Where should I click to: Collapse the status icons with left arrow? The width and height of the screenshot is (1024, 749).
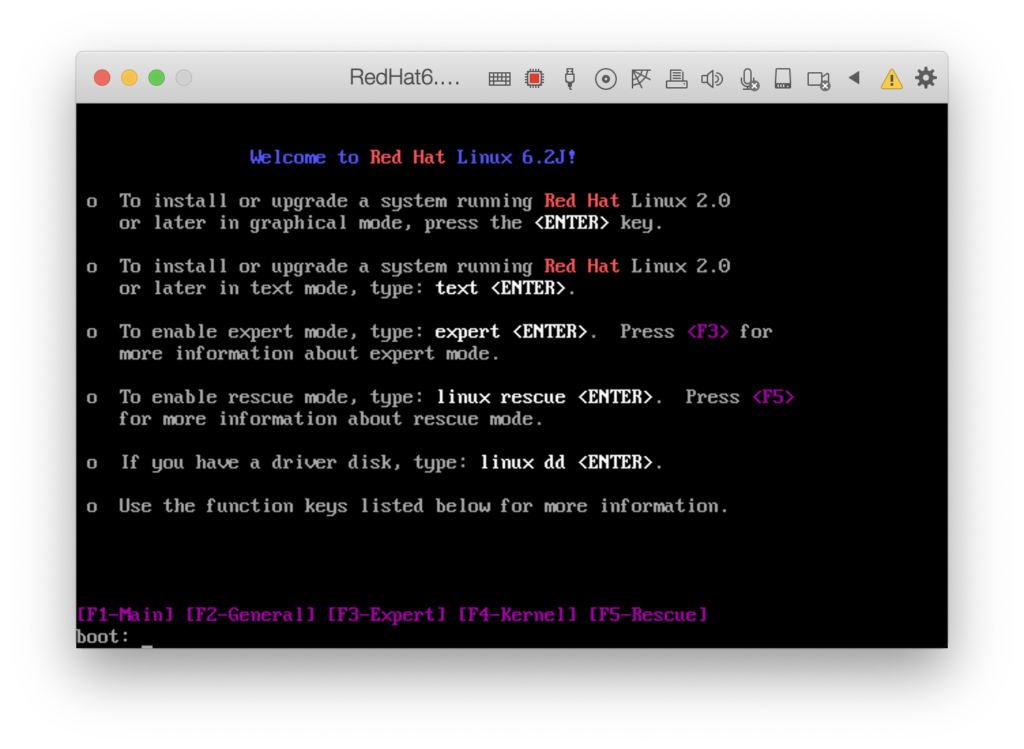[854, 78]
